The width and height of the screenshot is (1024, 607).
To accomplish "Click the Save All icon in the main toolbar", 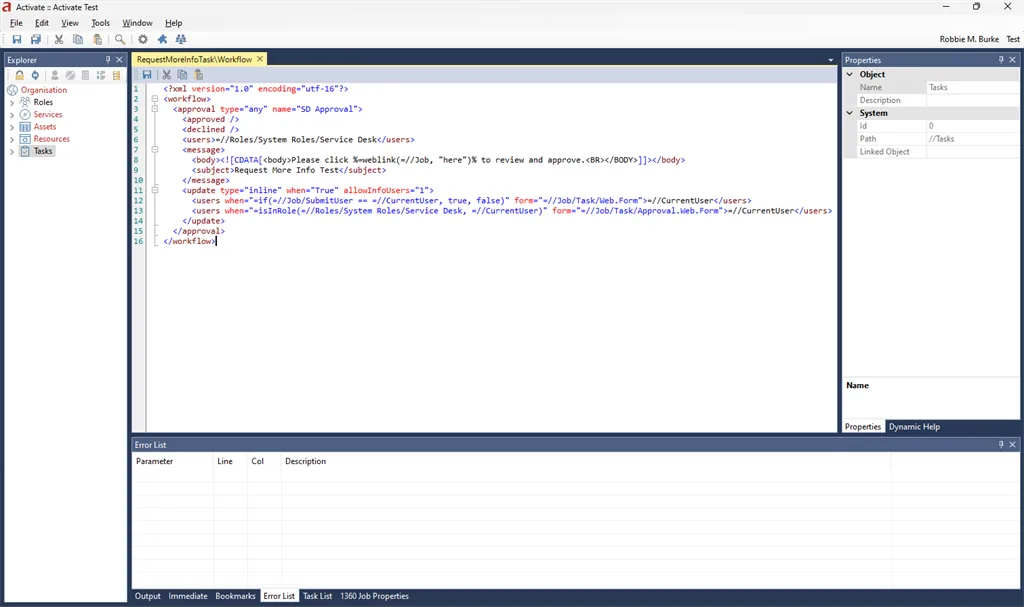I will pos(36,39).
